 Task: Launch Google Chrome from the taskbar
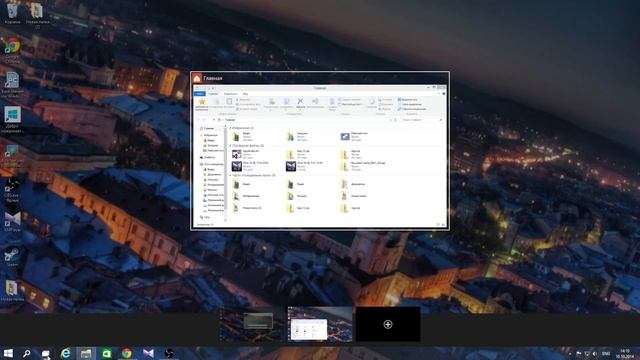click(x=127, y=353)
